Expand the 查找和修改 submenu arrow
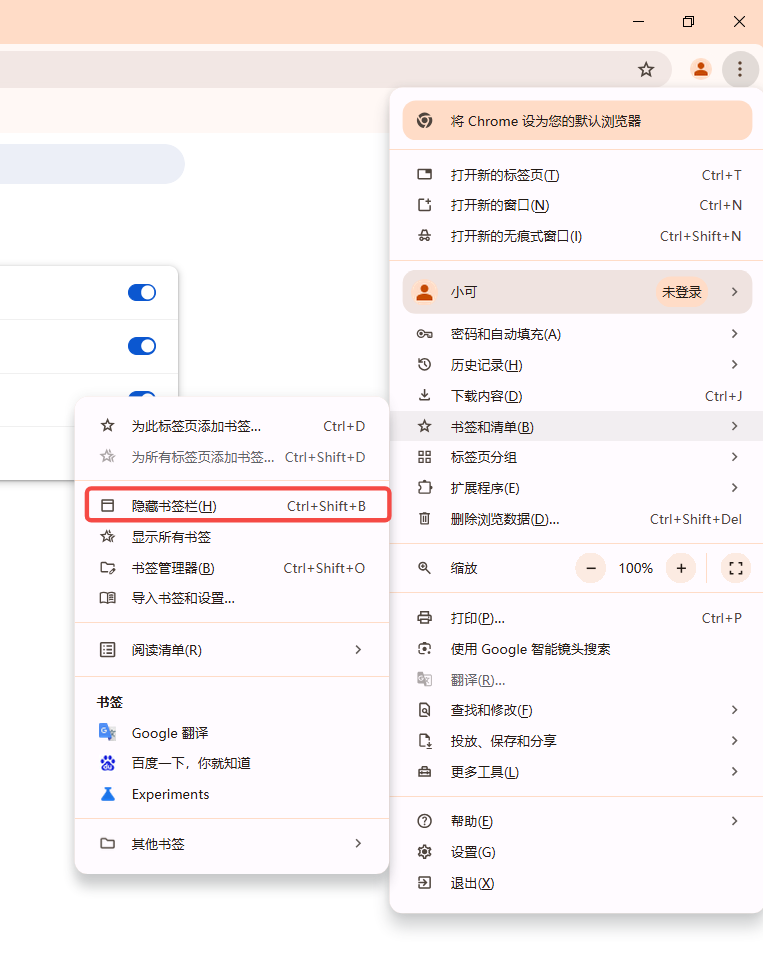Screen dimensions: 763x956 coord(735,710)
